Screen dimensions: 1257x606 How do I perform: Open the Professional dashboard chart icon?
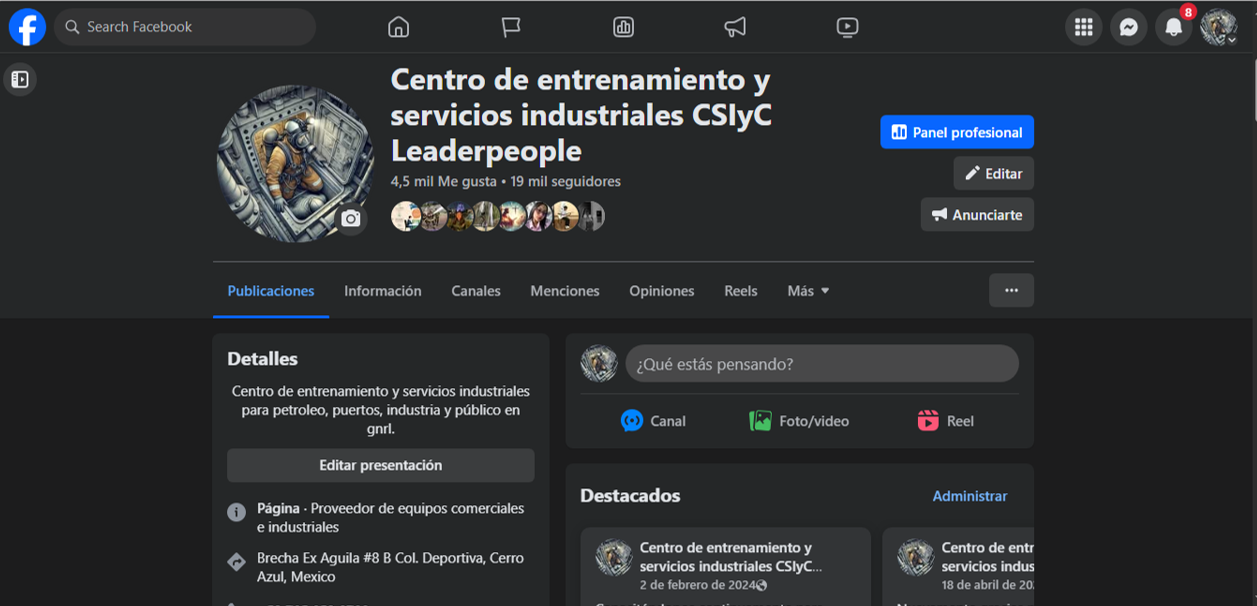623,27
